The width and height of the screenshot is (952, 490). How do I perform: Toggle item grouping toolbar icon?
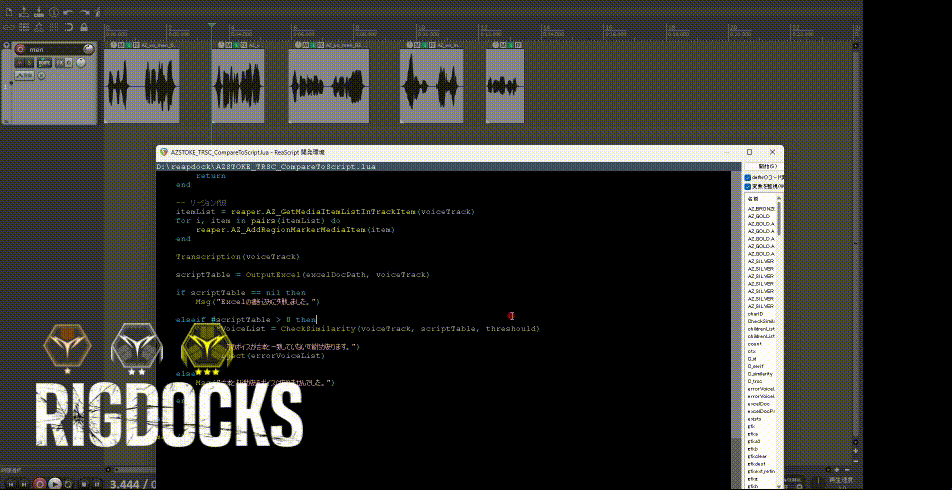coord(24,27)
